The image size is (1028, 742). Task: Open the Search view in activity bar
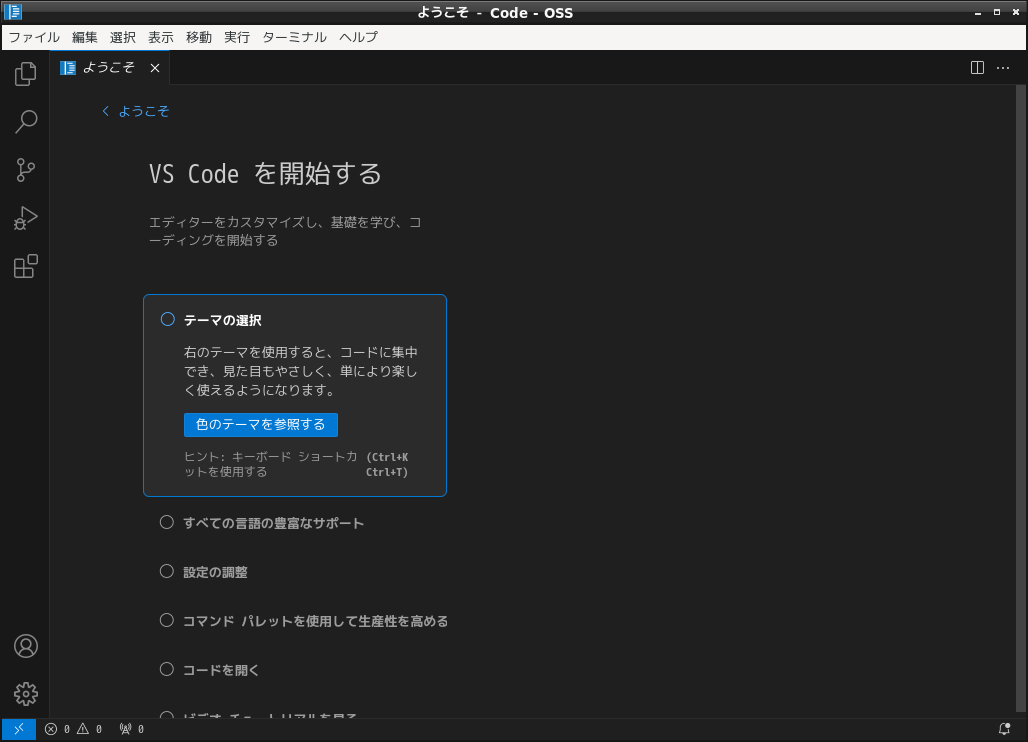tap(26, 121)
